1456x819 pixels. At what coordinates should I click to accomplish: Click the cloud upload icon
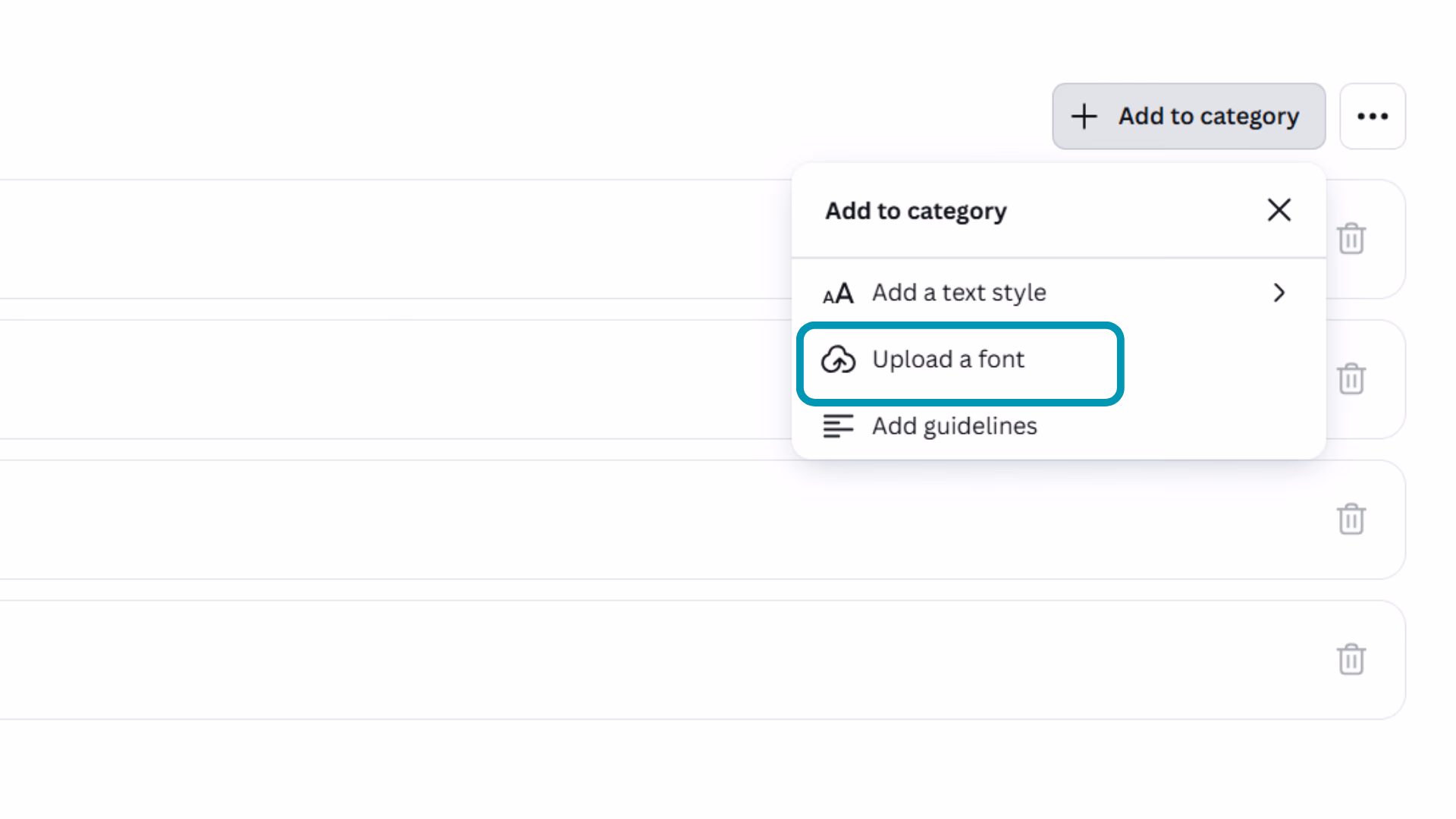[x=838, y=360]
